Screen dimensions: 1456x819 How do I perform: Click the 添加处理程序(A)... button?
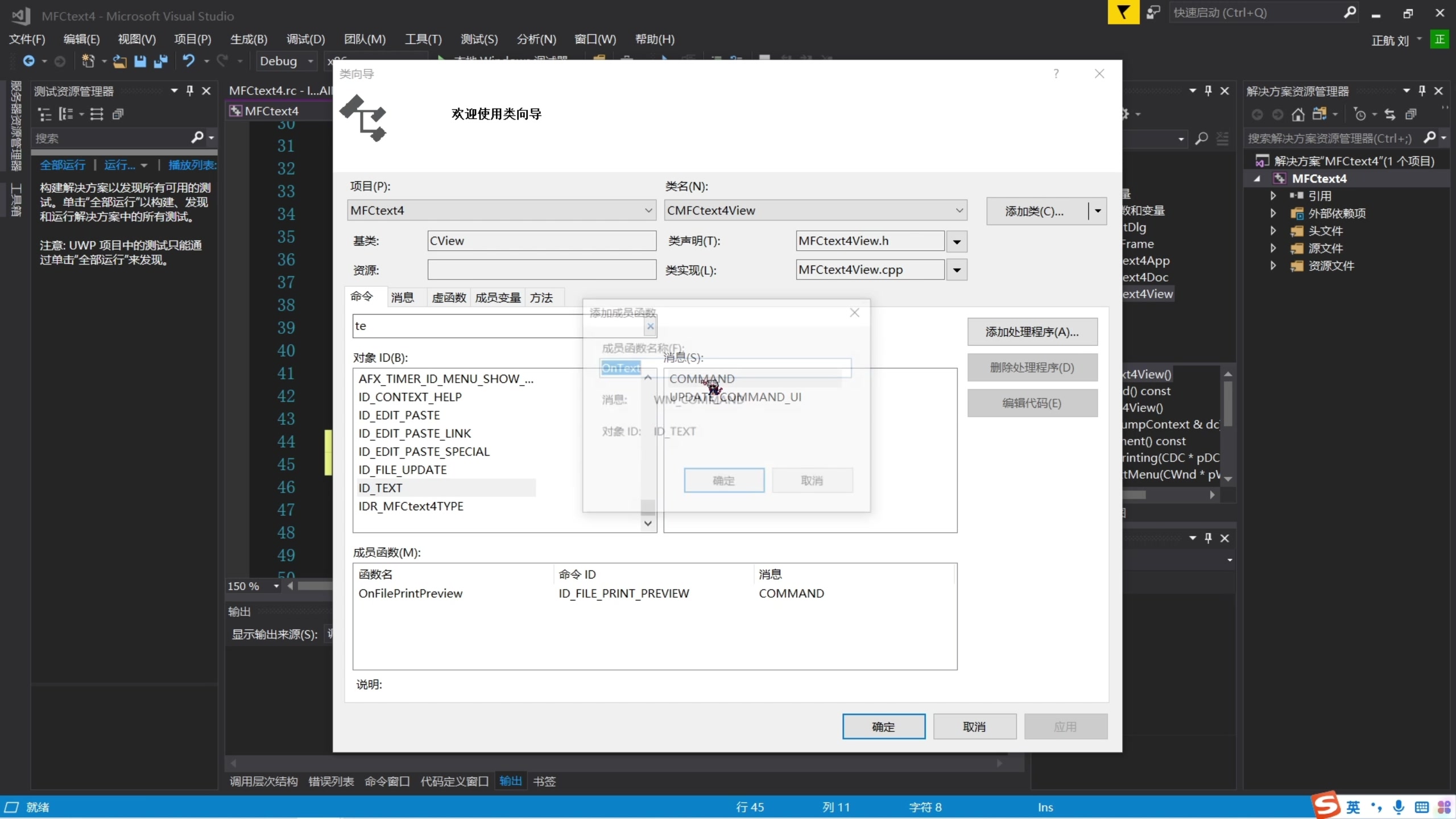[x=1032, y=332]
